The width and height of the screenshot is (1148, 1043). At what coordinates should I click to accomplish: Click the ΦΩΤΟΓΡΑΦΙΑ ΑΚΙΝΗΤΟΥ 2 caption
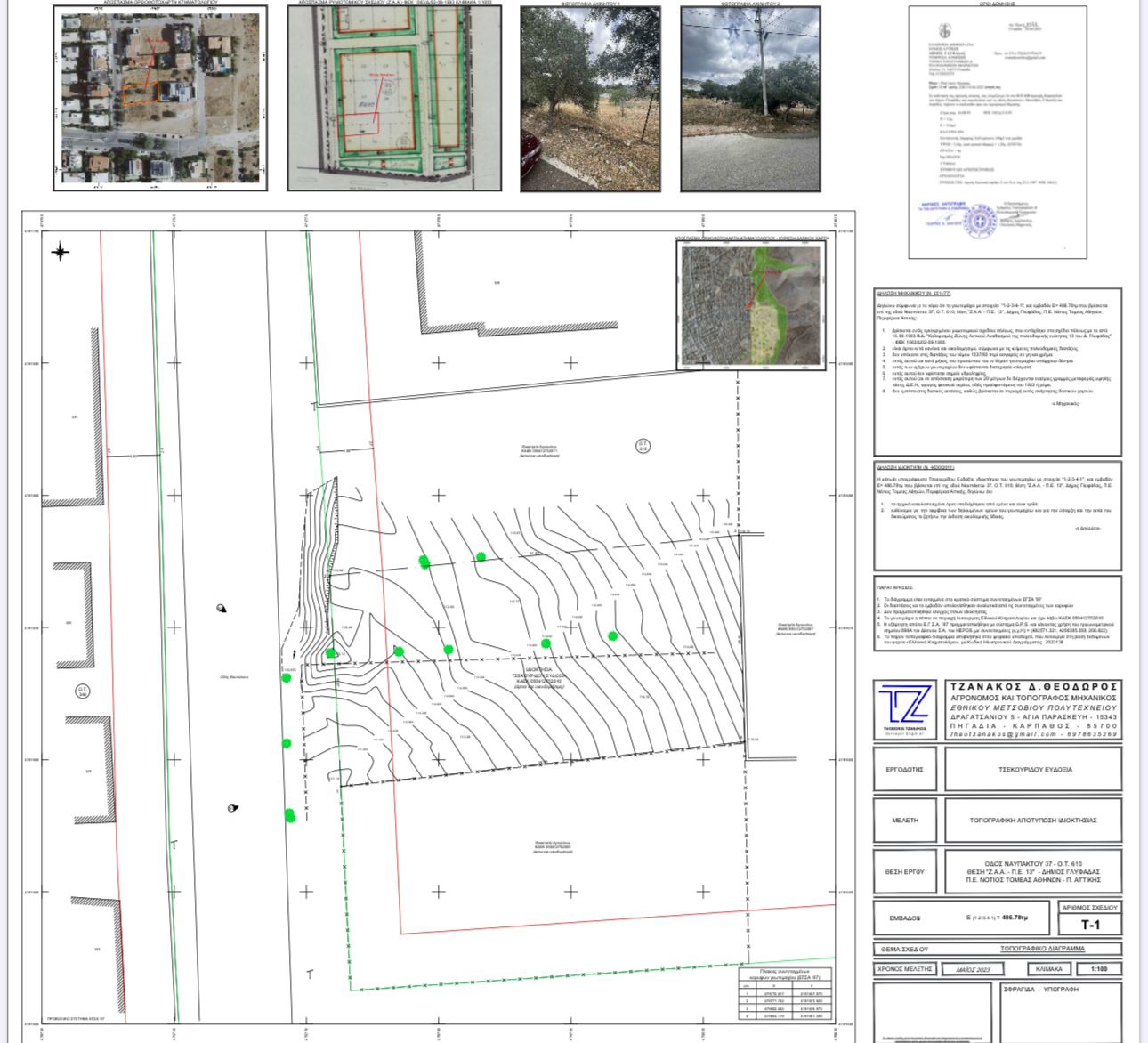point(750,4)
